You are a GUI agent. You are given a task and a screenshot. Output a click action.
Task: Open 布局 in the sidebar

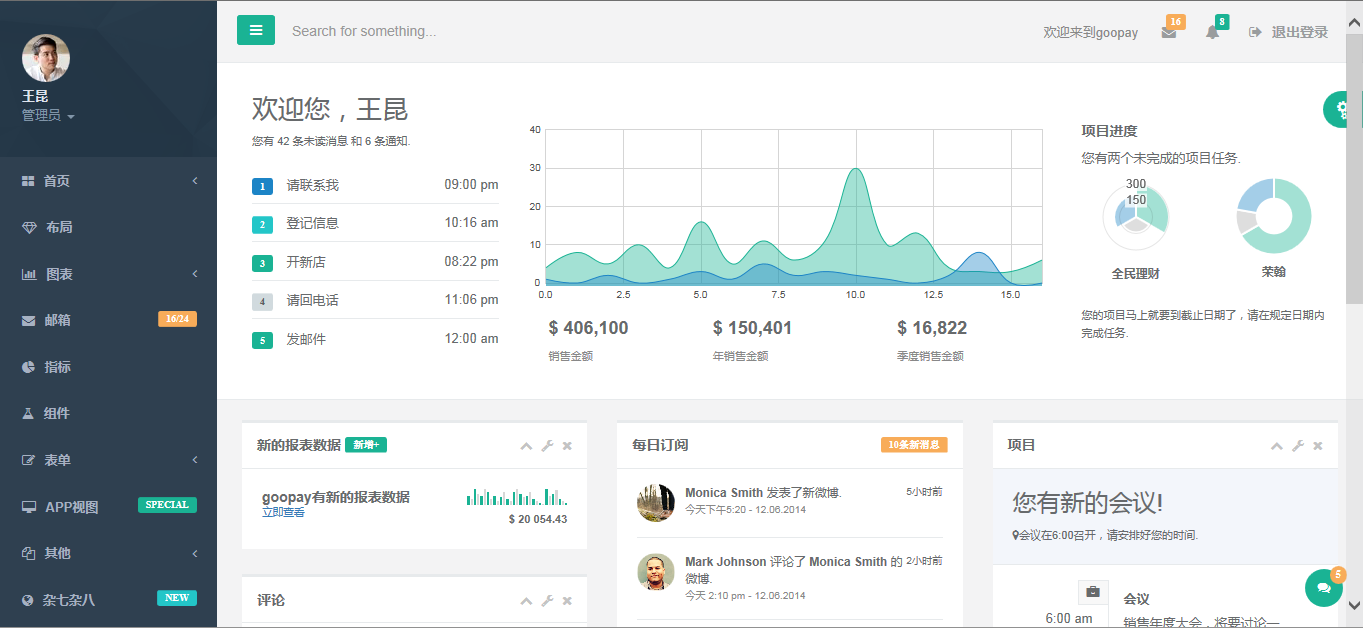tap(58, 227)
